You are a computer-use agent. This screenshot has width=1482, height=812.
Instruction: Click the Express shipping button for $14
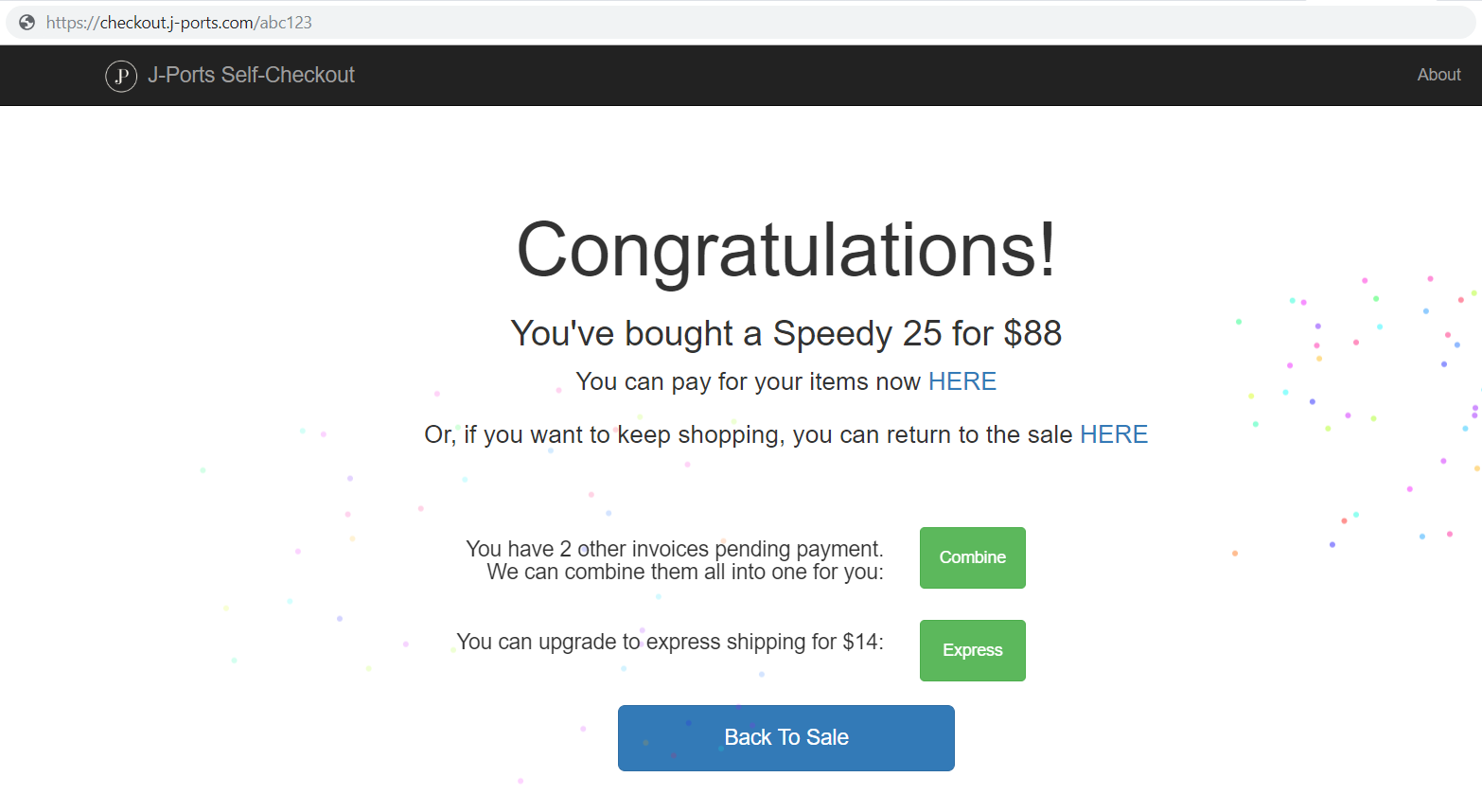972,650
